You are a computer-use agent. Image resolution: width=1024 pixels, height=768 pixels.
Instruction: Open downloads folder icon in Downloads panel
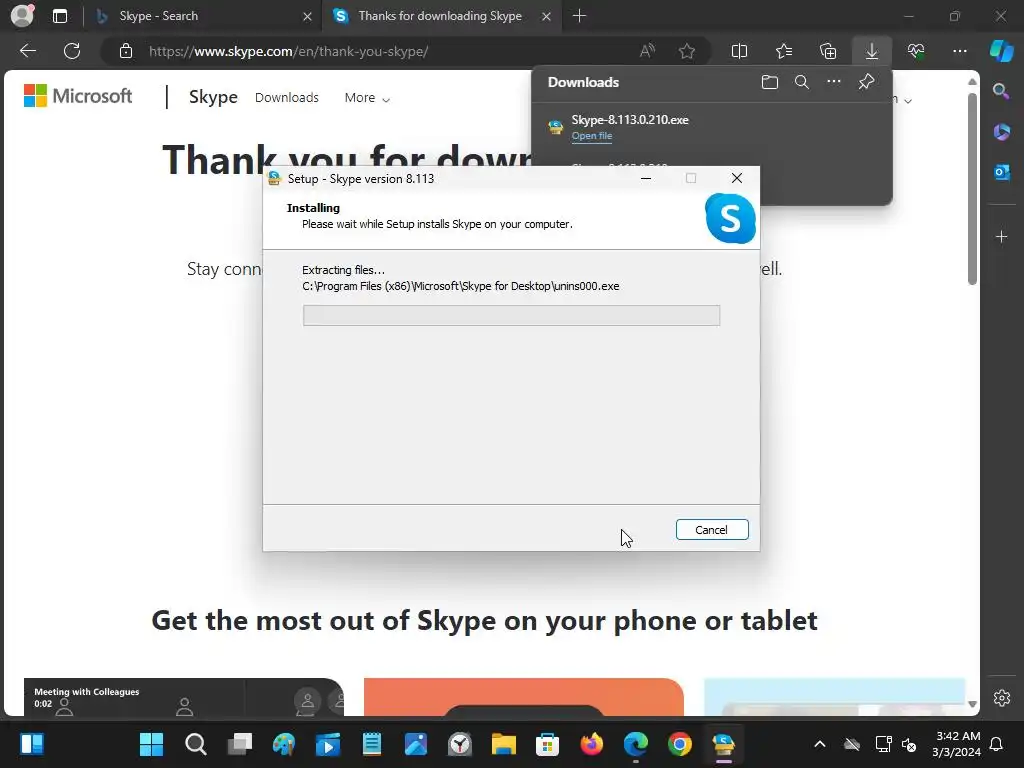pyautogui.click(x=770, y=82)
